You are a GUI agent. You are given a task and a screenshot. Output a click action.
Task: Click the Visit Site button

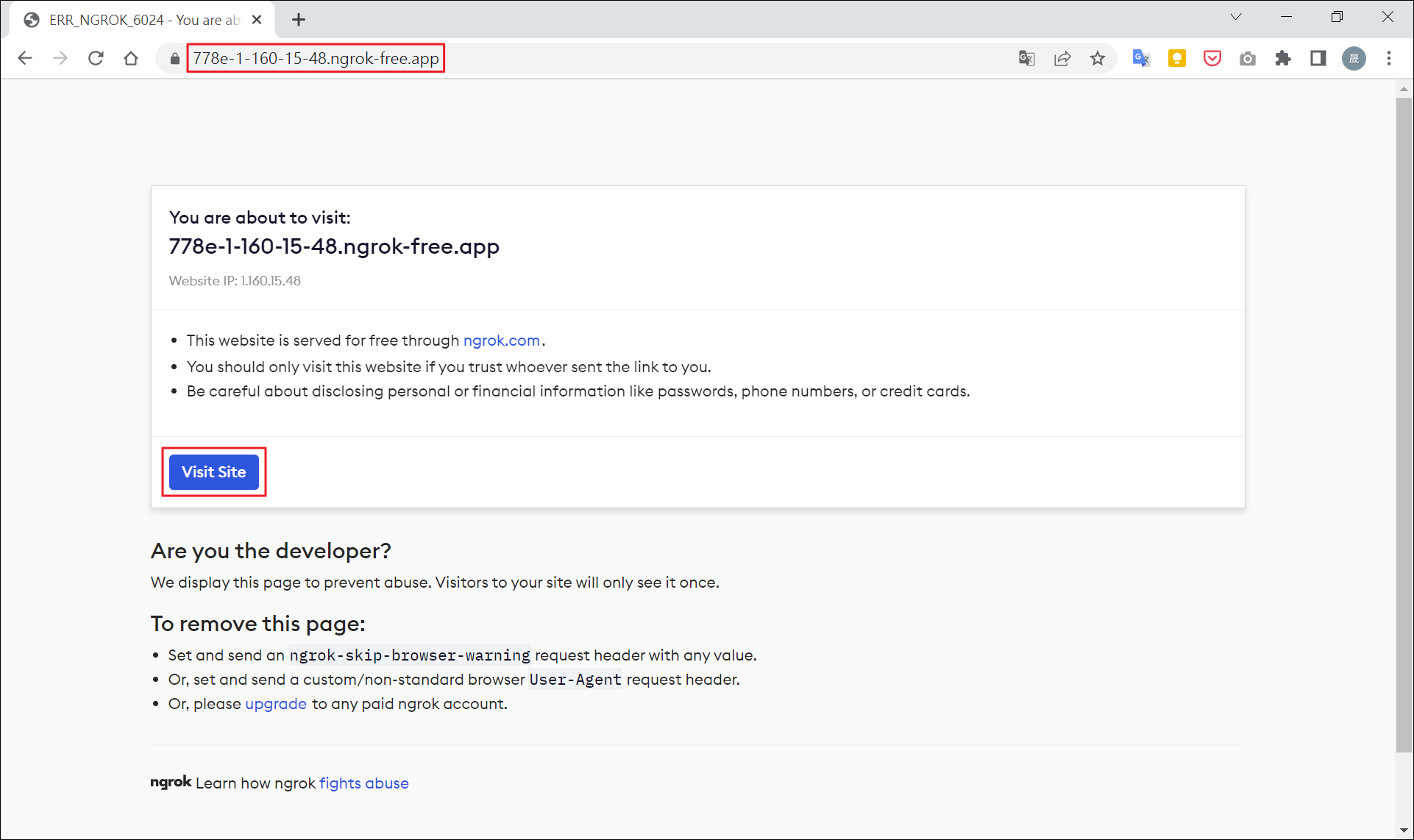(213, 471)
